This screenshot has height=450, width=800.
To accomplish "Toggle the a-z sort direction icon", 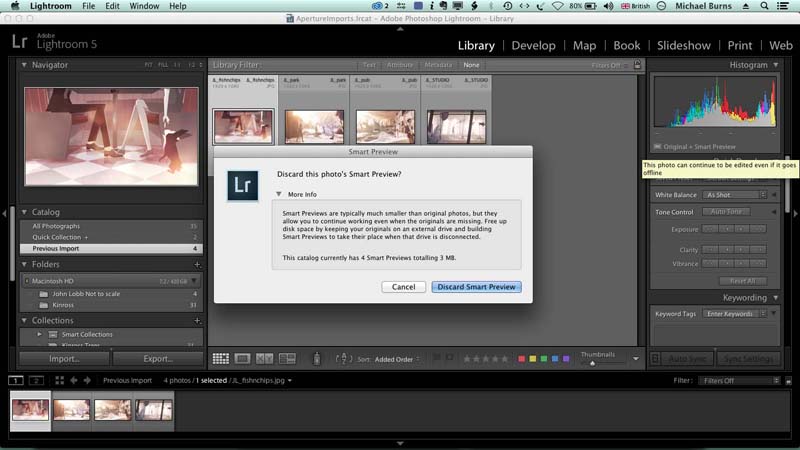I will coord(344,359).
